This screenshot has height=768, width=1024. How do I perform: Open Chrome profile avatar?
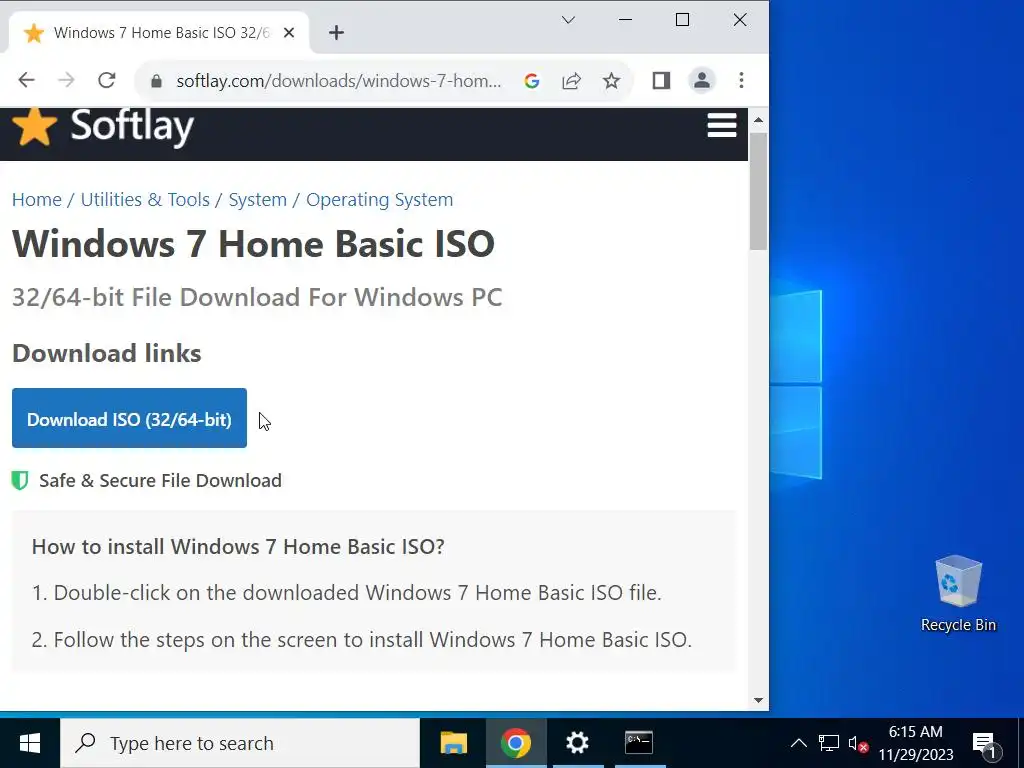coord(702,80)
